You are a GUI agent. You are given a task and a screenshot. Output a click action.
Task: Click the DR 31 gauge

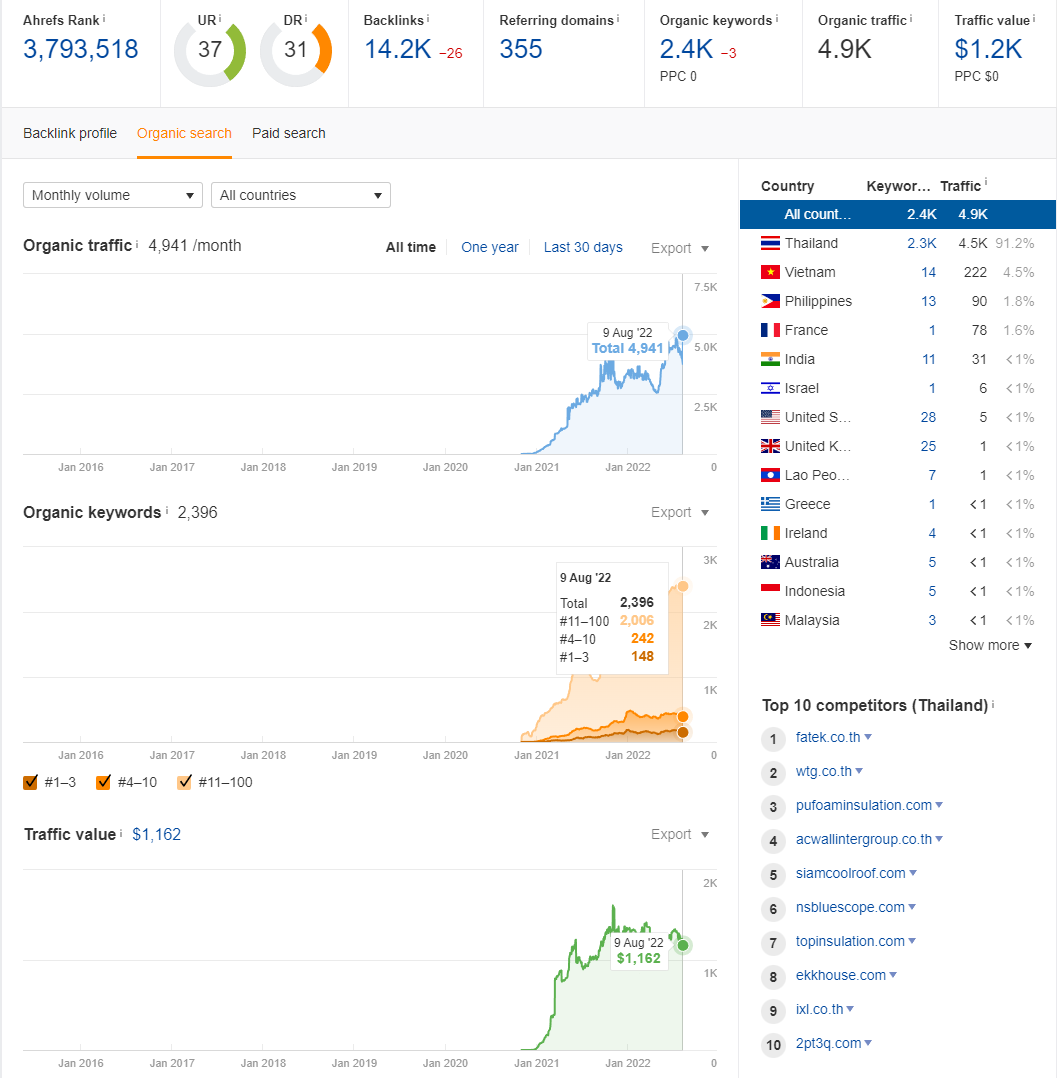(296, 51)
